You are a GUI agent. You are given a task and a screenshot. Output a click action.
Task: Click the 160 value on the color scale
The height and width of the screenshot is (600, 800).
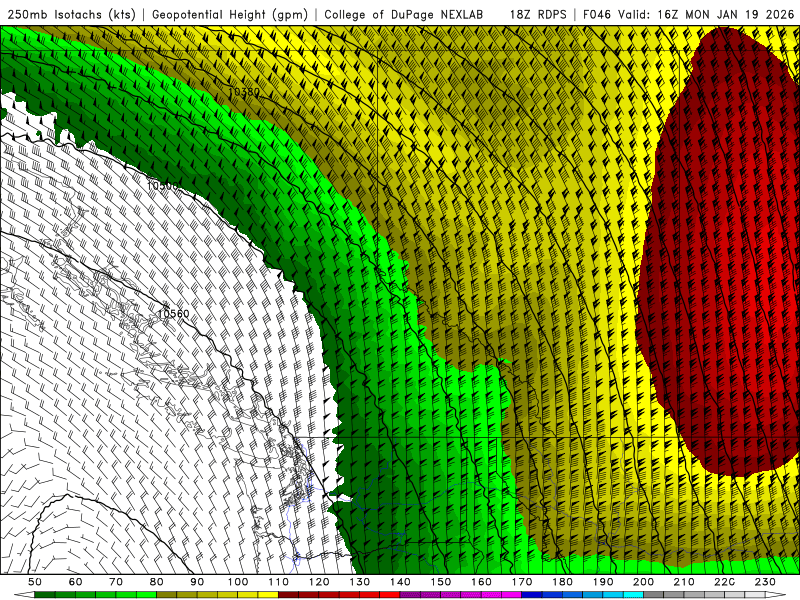tap(481, 582)
